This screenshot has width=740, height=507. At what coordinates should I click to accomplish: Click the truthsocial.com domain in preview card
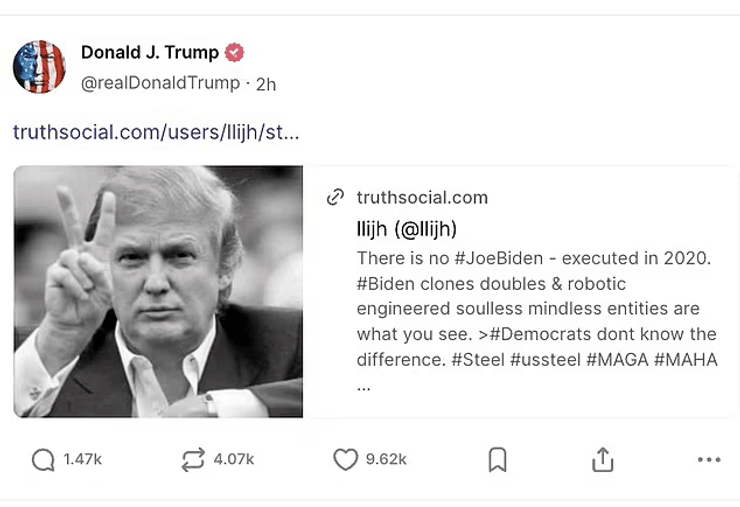pyautogui.click(x=422, y=198)
